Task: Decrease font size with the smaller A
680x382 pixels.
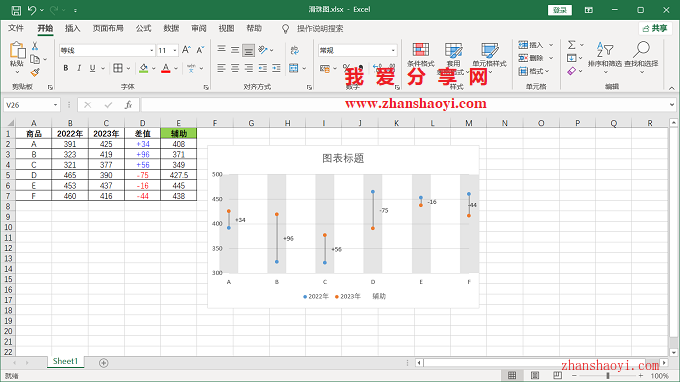Action: coord(200,50)
